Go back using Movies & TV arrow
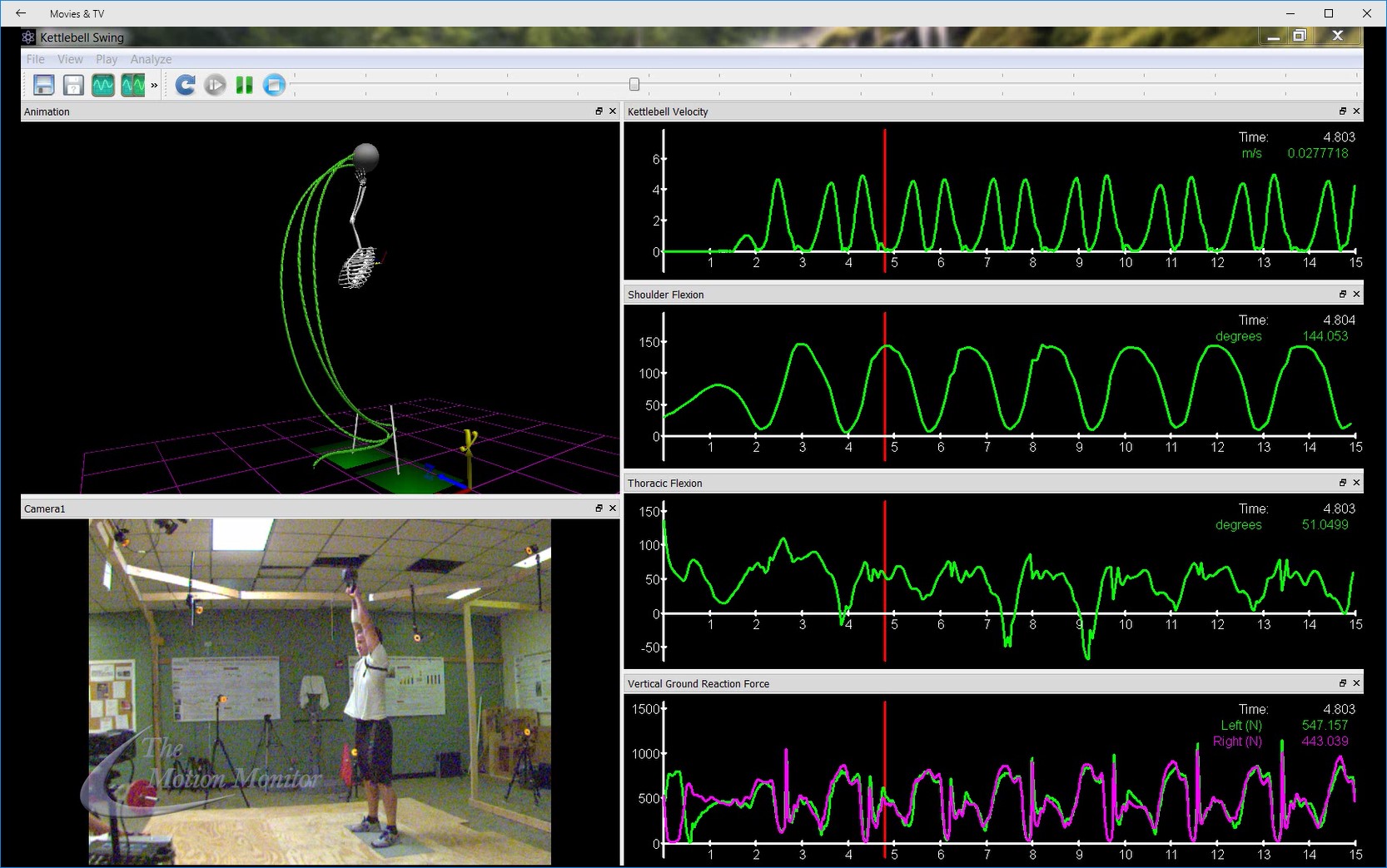This screenshot has height=868, width=1387. (x=21, y=13)
